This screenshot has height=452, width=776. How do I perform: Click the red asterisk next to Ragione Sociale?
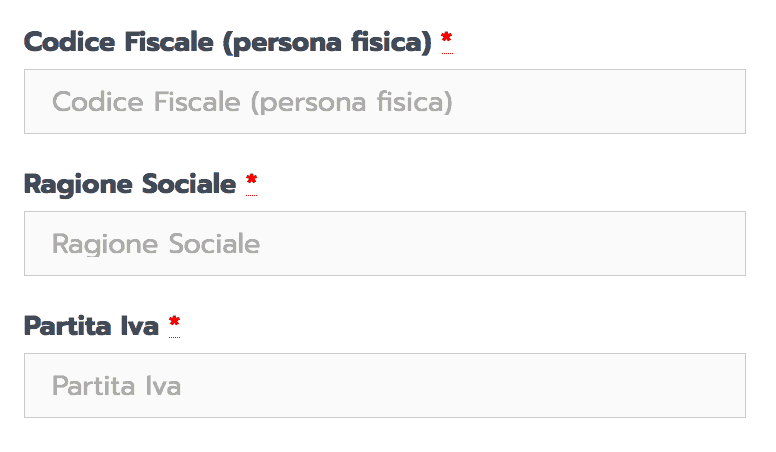pos(251,183)
